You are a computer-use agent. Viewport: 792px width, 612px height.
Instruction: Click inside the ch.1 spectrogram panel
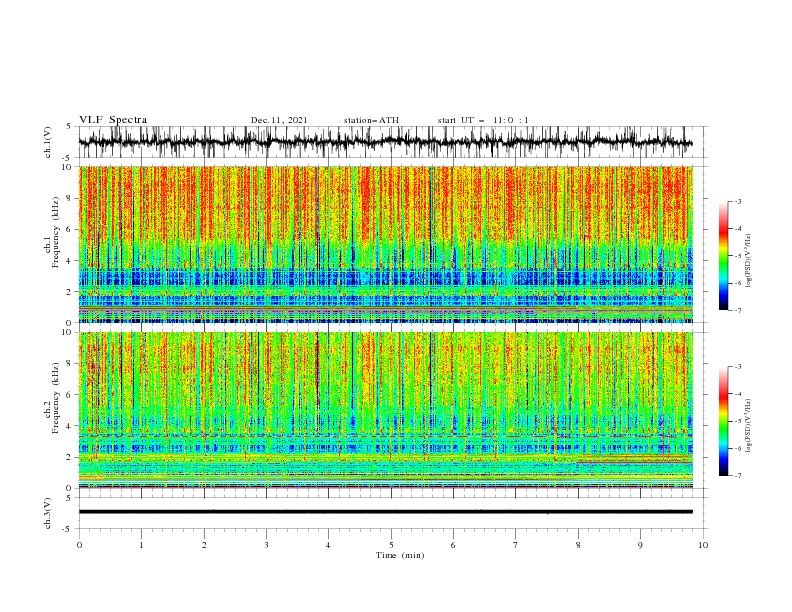tap(385, 244)
